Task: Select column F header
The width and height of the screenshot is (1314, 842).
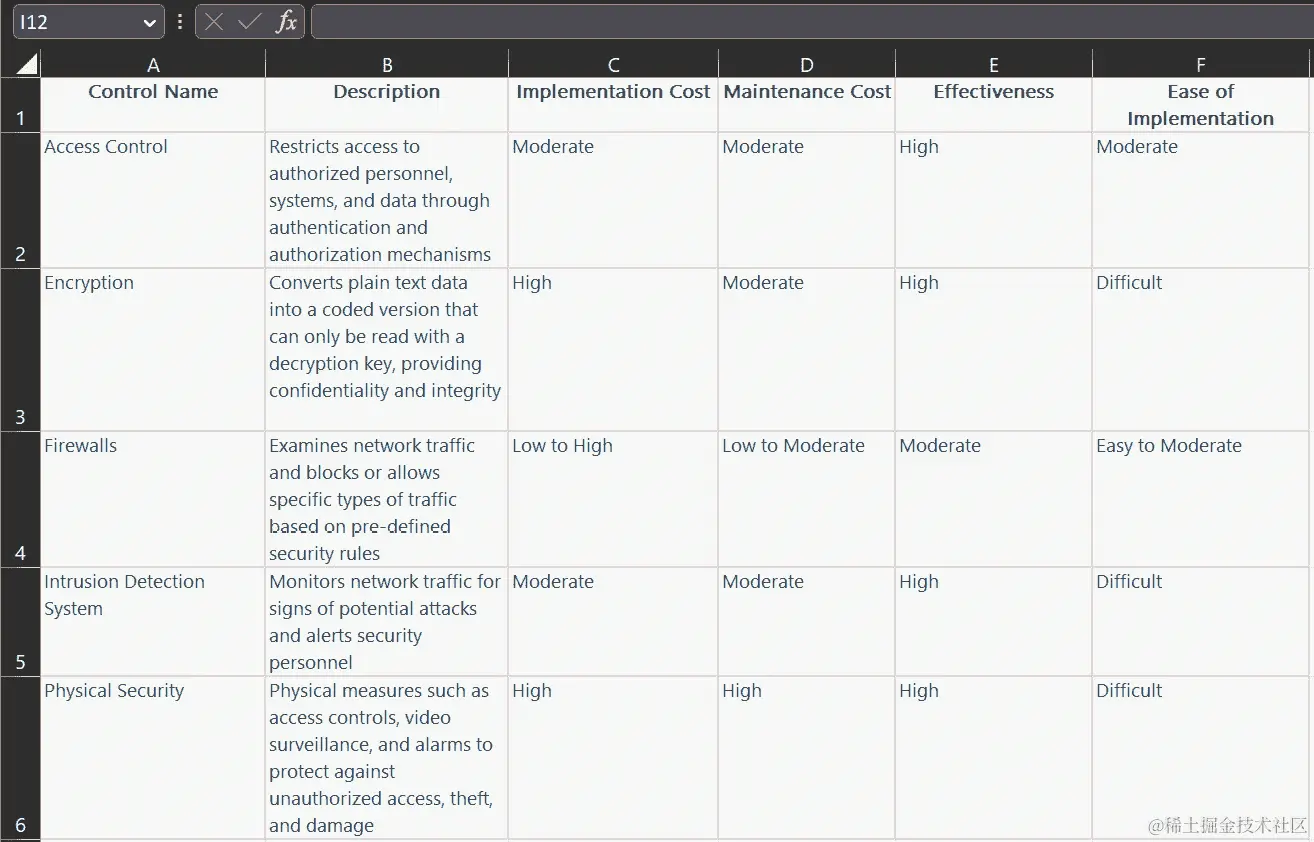Action: pos(1201,65)
